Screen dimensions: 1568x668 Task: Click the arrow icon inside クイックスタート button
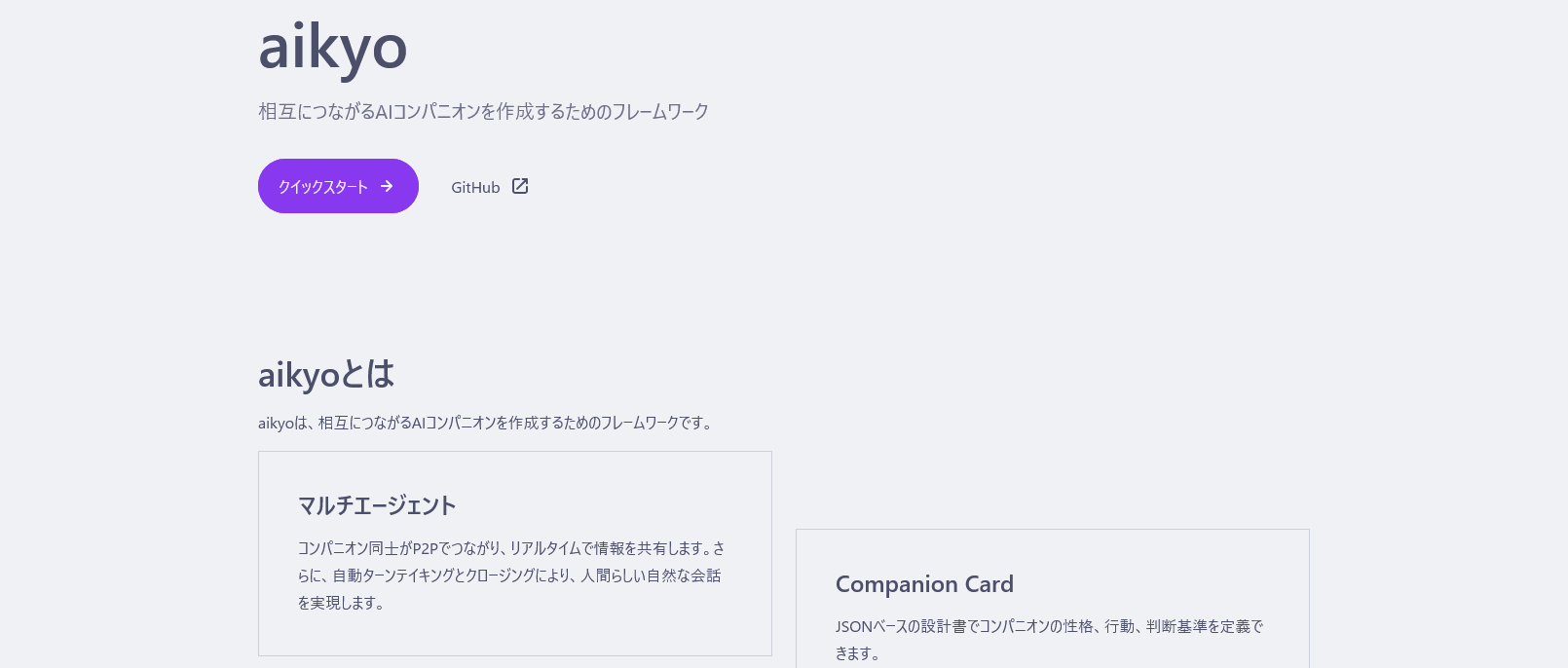(387, 186)
